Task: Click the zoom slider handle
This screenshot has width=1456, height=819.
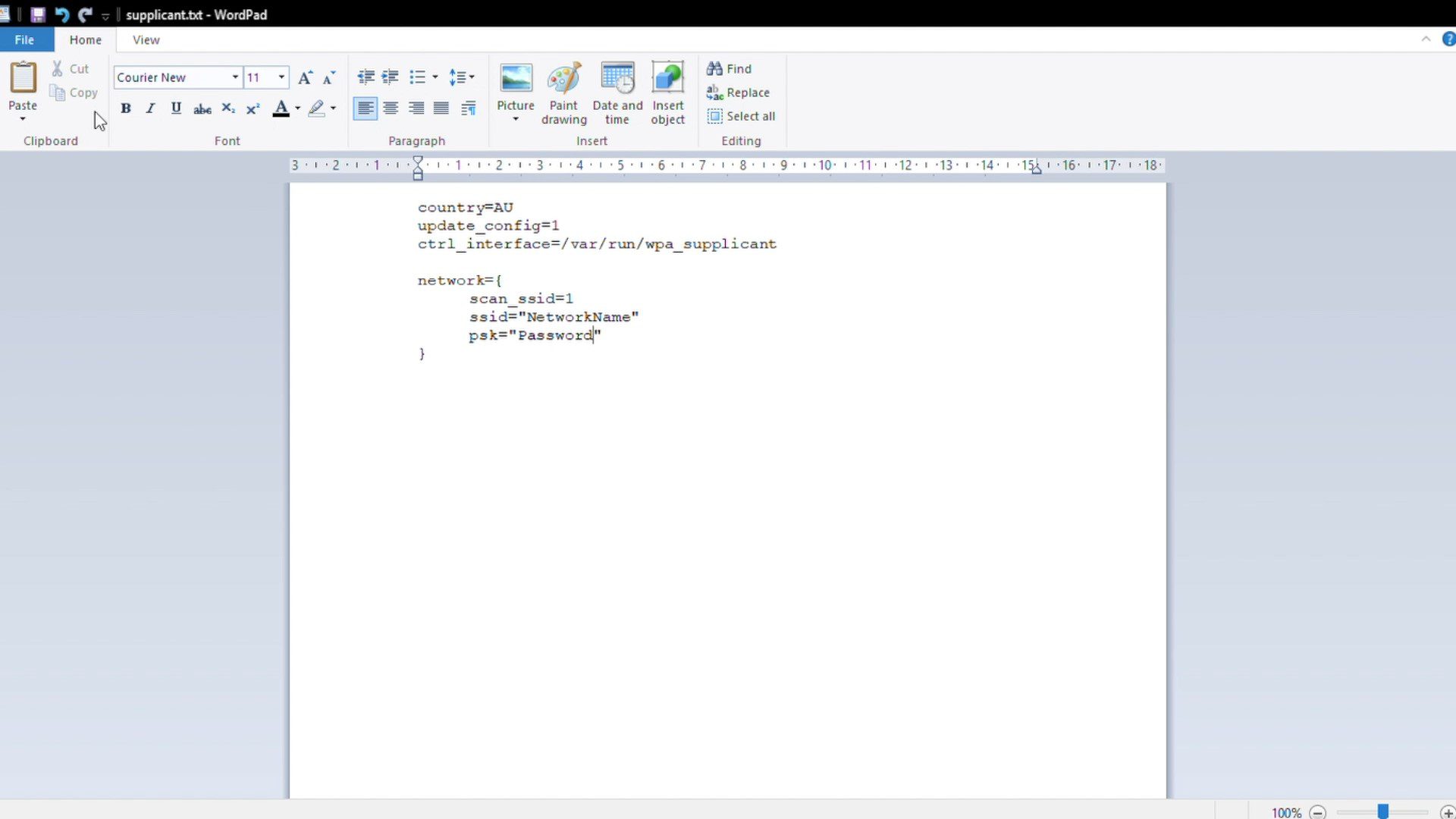Action: click(1382, 811)
